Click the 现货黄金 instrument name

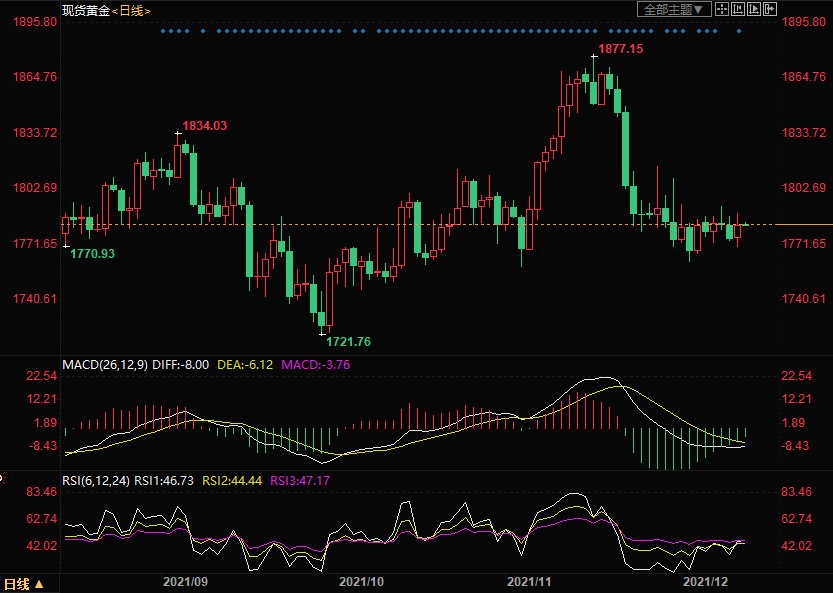click(84, 10)
